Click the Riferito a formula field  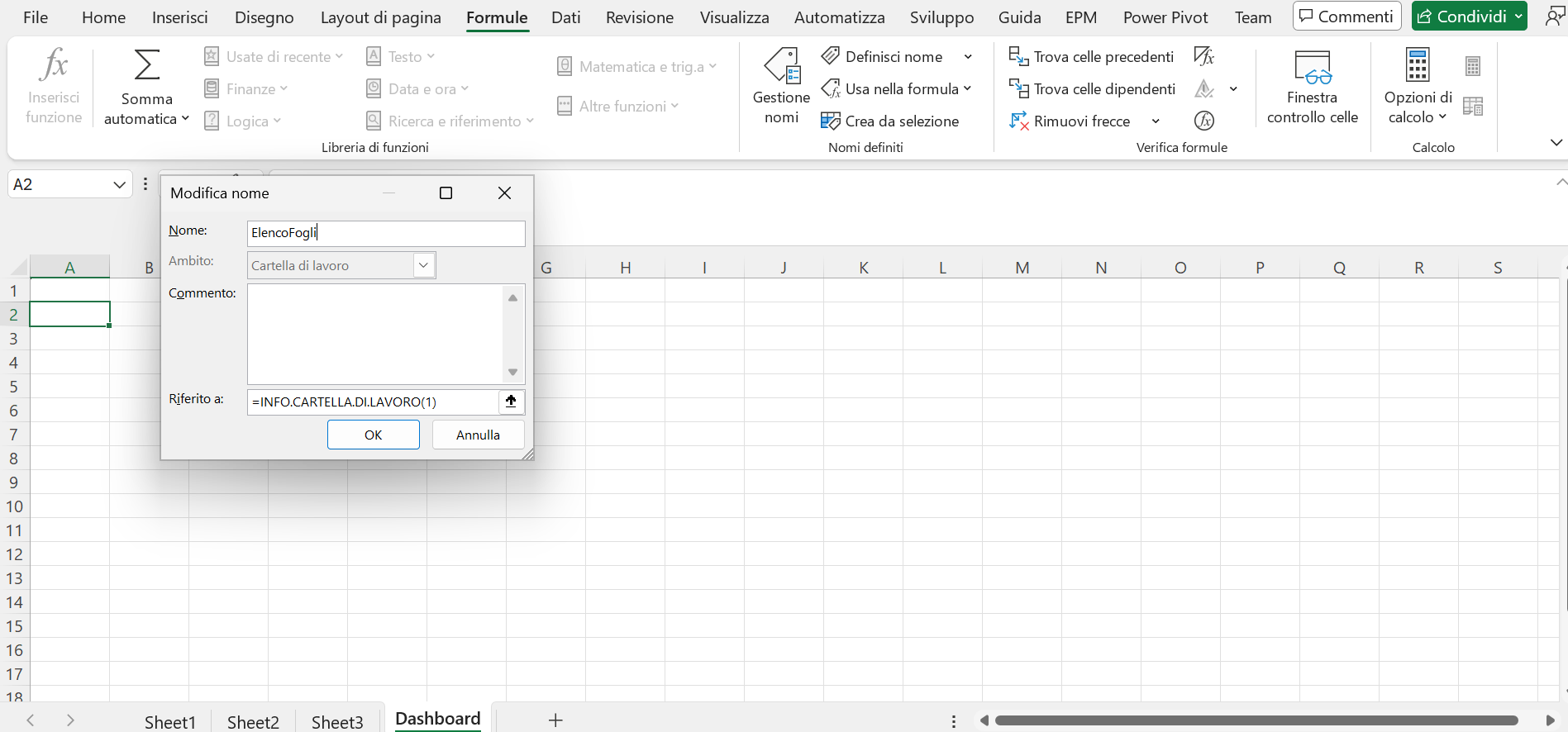pos(374,402)
